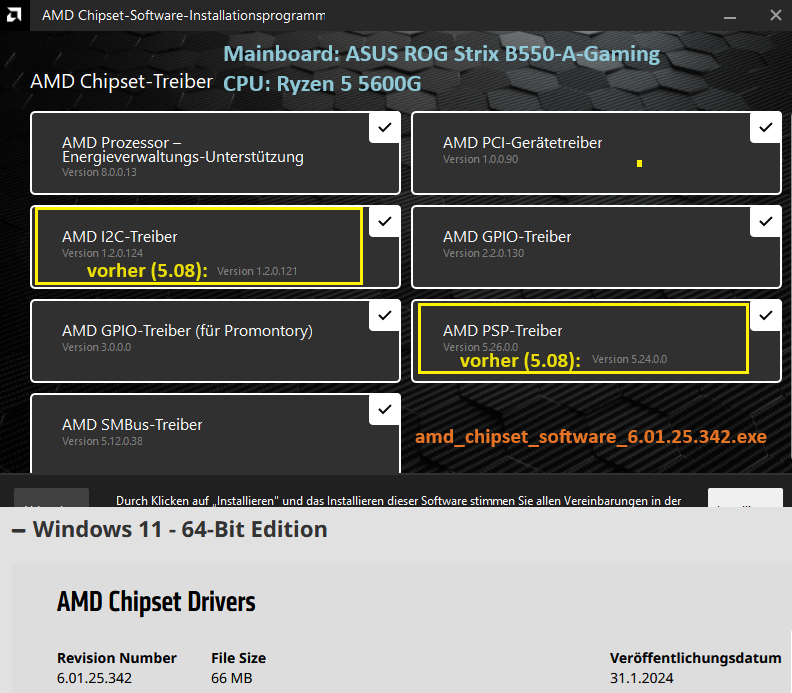Click the AMD PSP-Treiber Version 5.26.0.0 text
The width and height of the screenshot is (792, 693).
click(x=480, y=347)
